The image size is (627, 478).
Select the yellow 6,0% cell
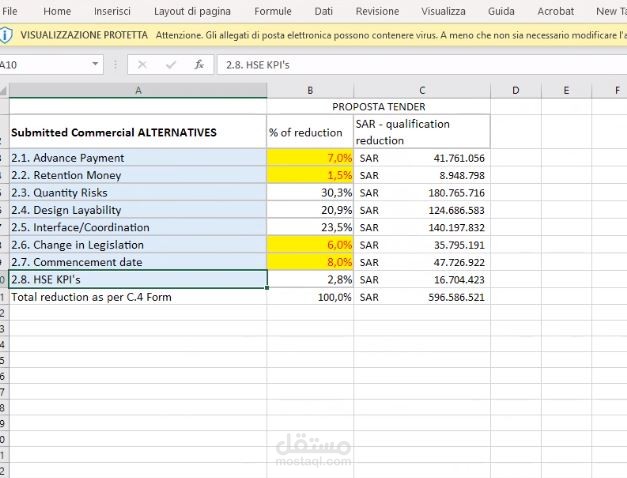pos(310,244)
